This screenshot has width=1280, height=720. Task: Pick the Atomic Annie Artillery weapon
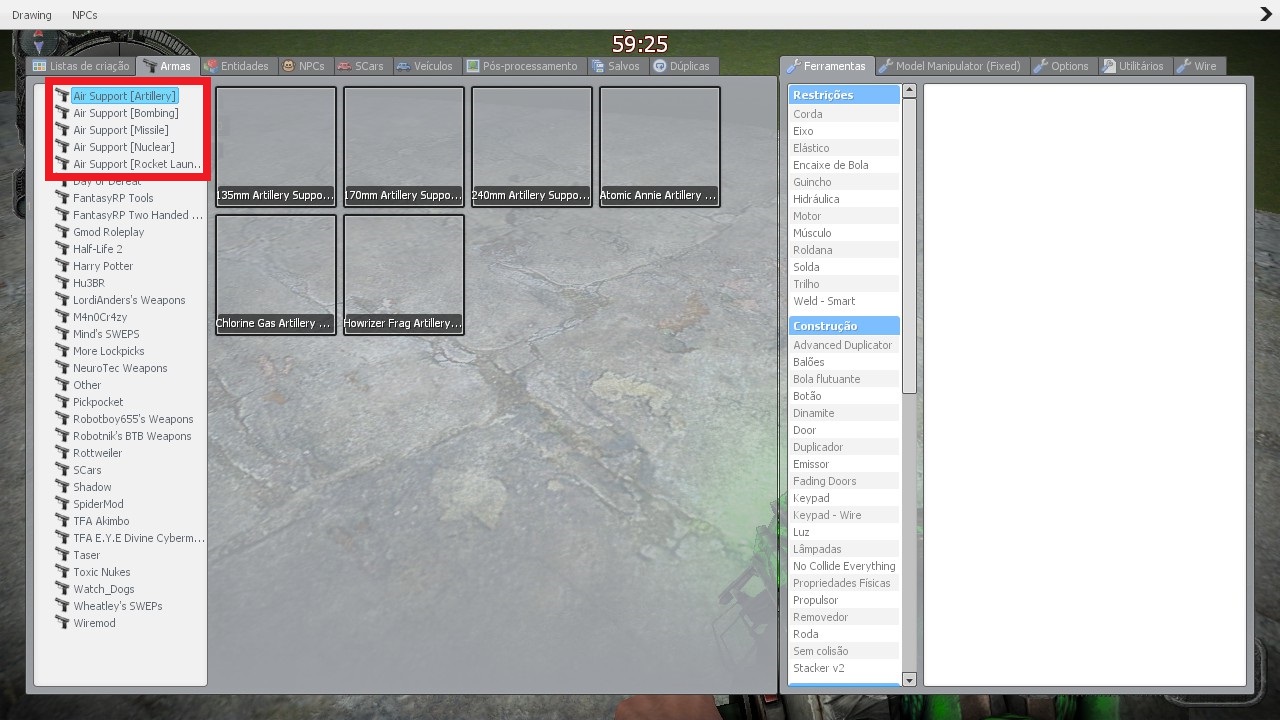(660, 147)
